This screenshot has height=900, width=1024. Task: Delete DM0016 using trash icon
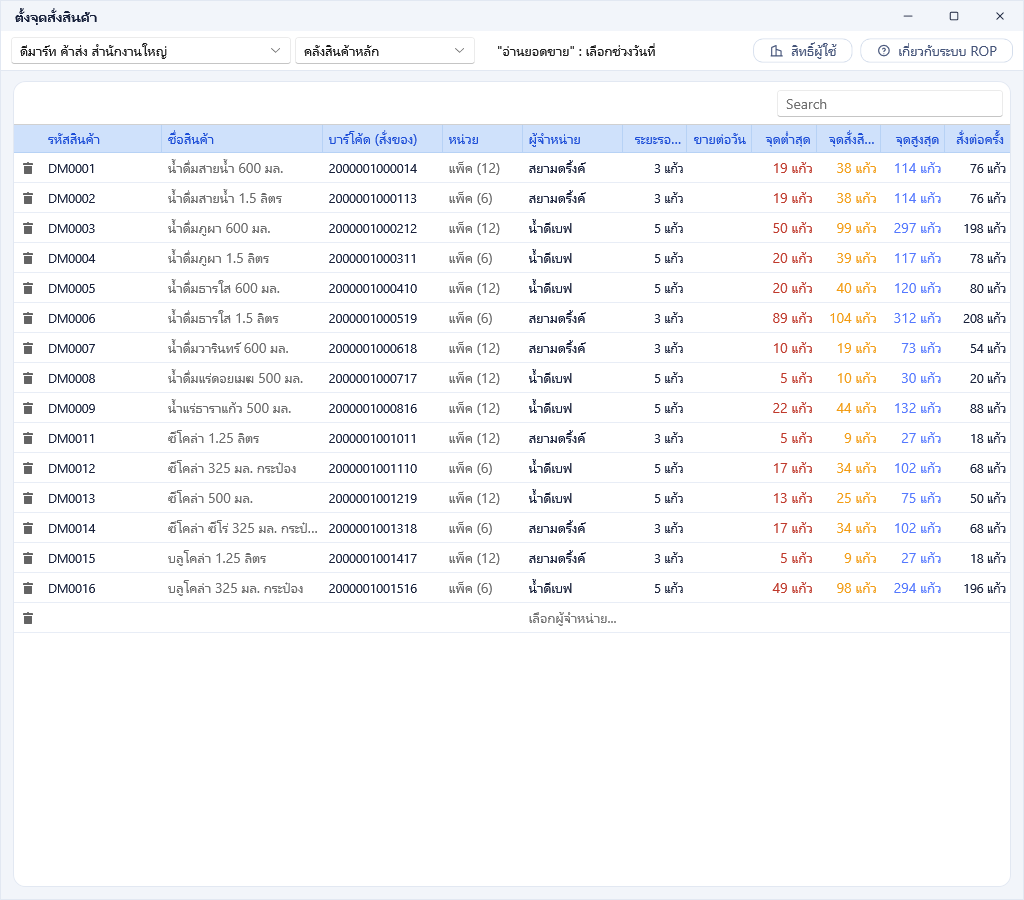[x=28, y=589]
